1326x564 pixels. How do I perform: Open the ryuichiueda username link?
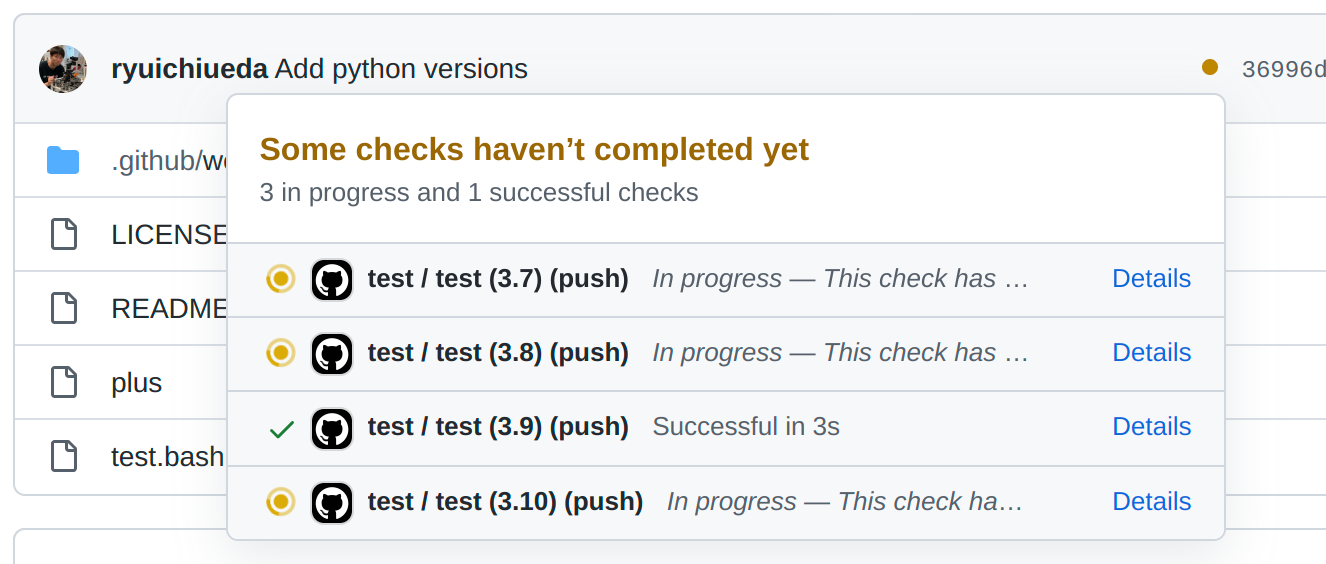pos(189,69)
